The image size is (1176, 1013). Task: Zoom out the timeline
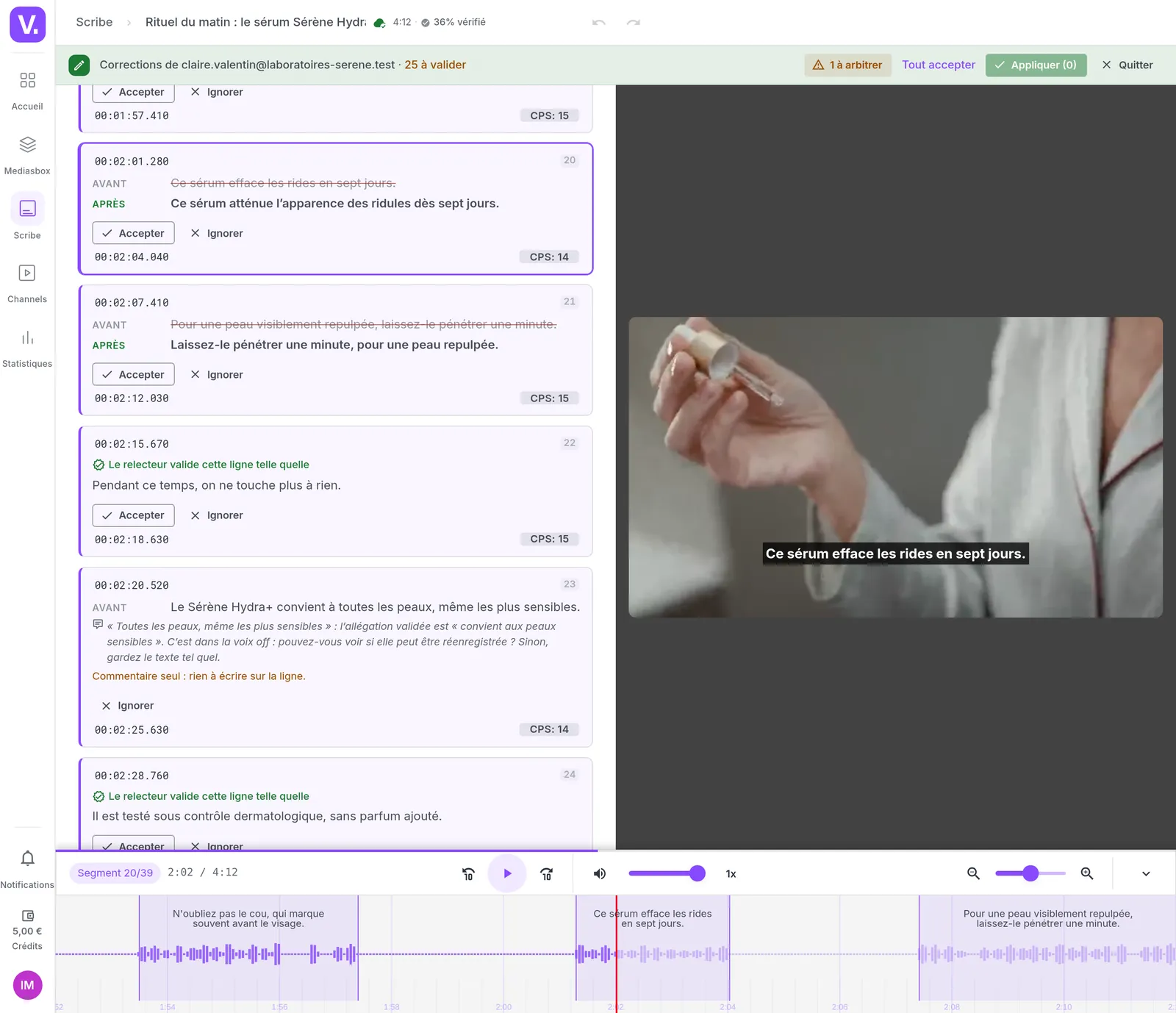tap(973, 873)
